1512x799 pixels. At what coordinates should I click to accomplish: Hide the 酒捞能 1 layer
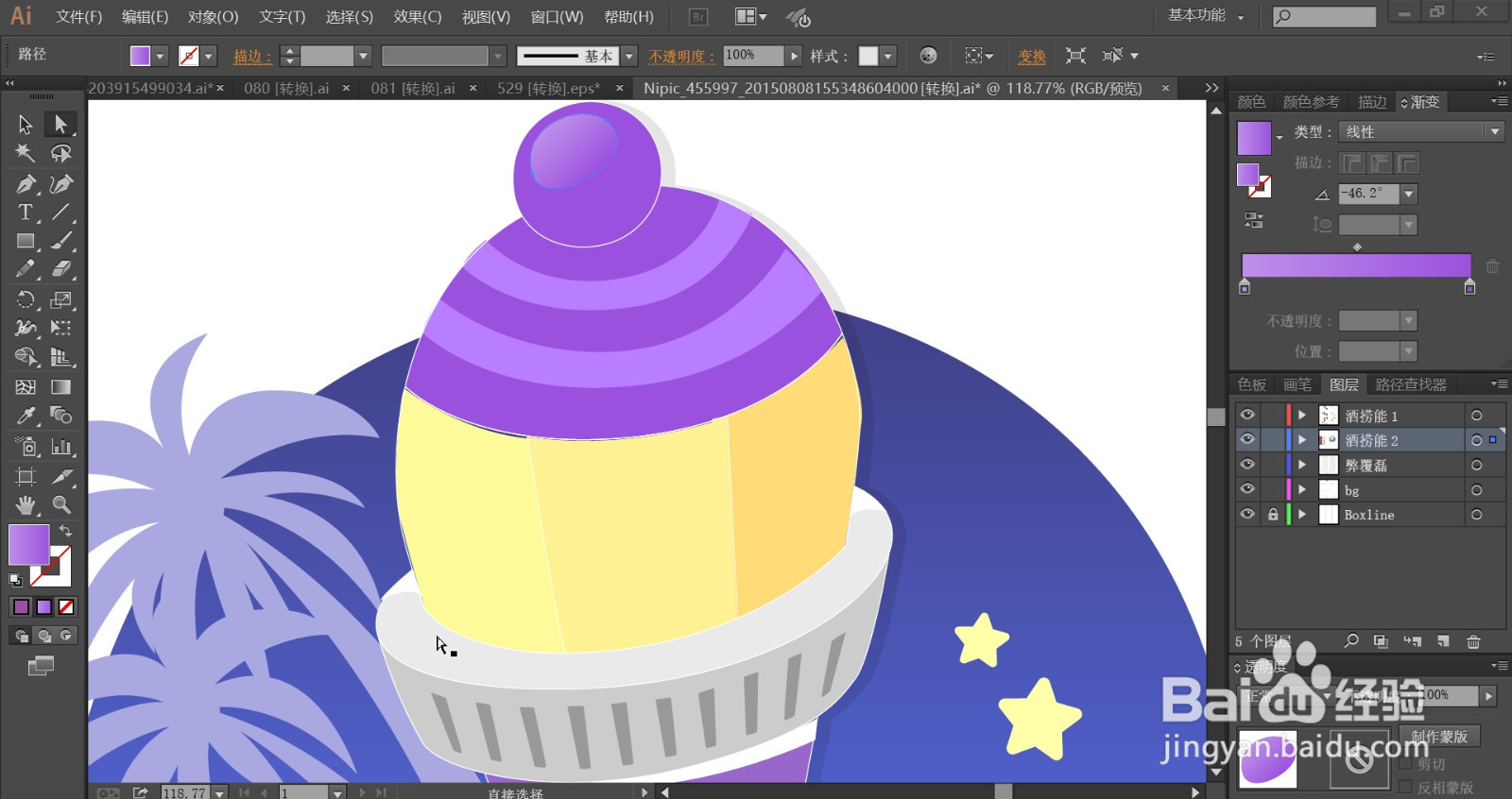[1247, 415]
